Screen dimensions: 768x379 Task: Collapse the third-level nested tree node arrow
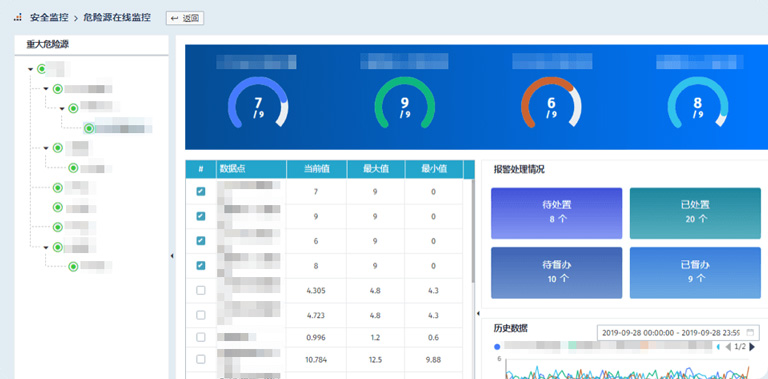(62, 109)
